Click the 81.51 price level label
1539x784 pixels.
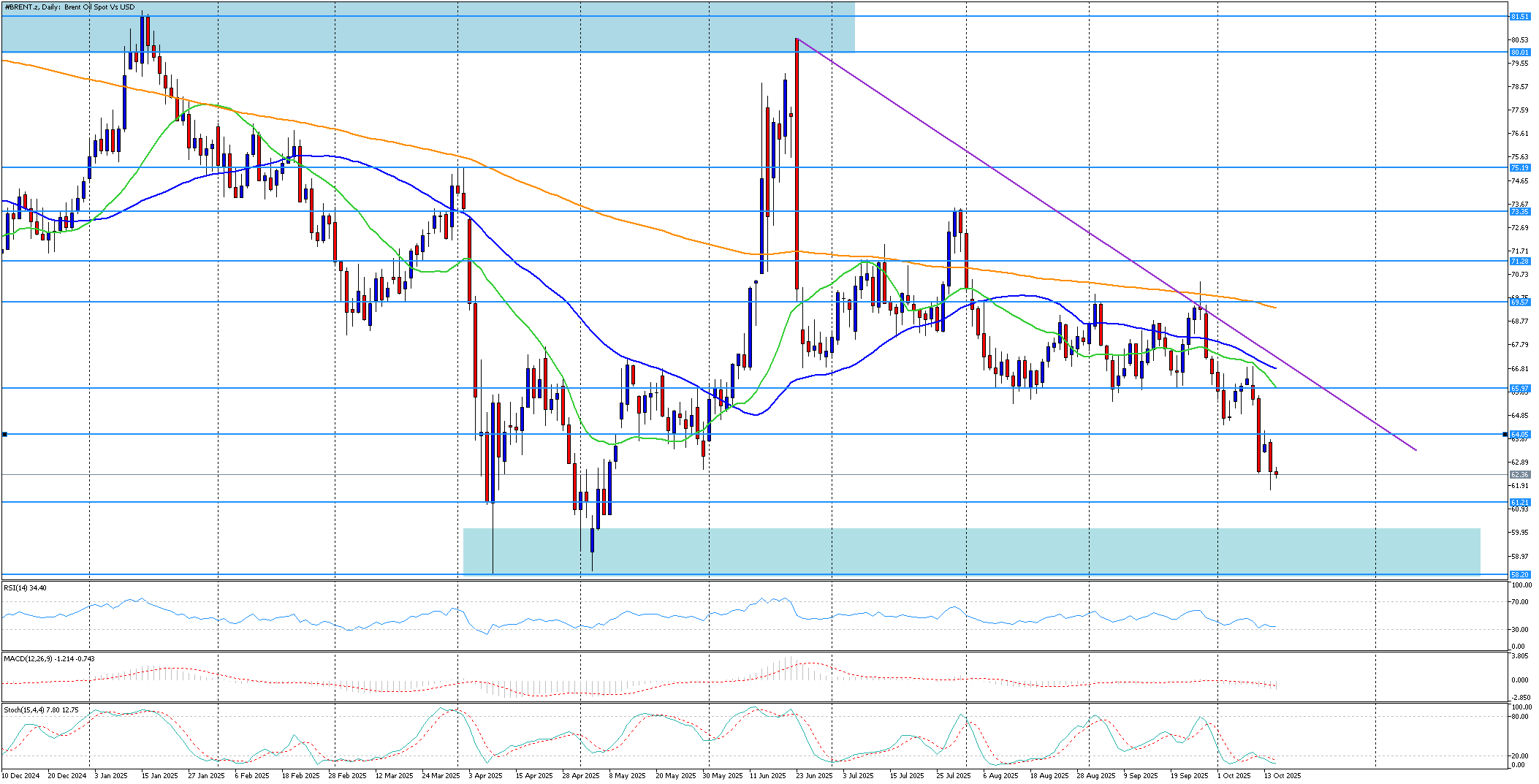1520,16
